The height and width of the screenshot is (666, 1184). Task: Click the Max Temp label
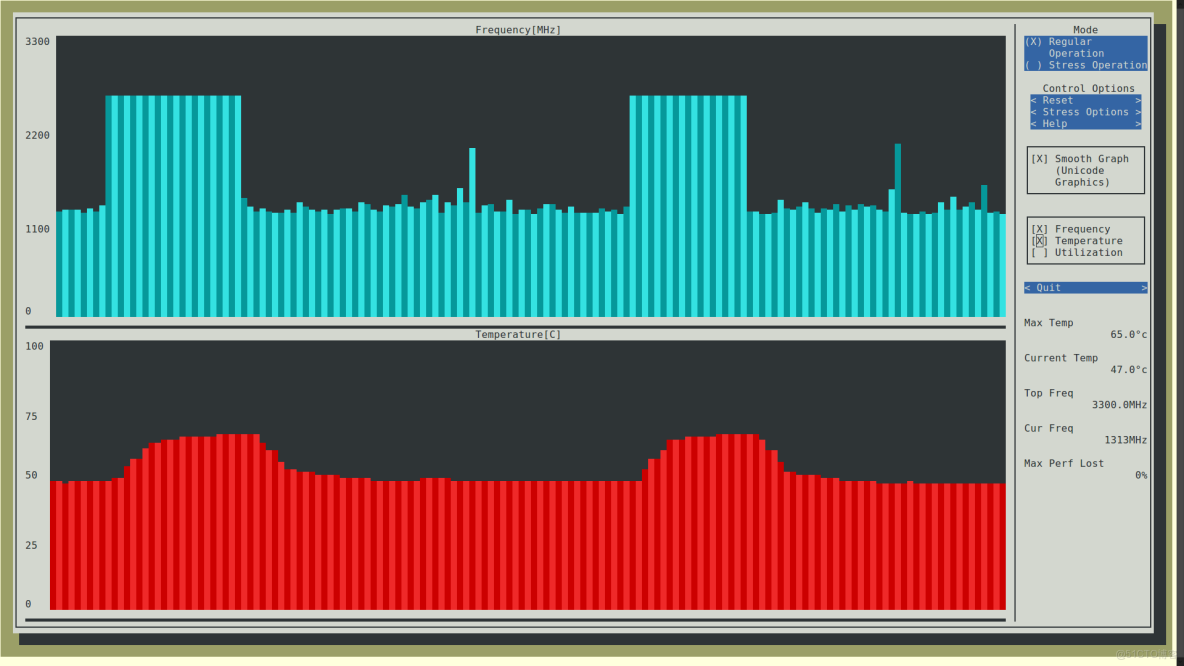(x=1048, y=323)
